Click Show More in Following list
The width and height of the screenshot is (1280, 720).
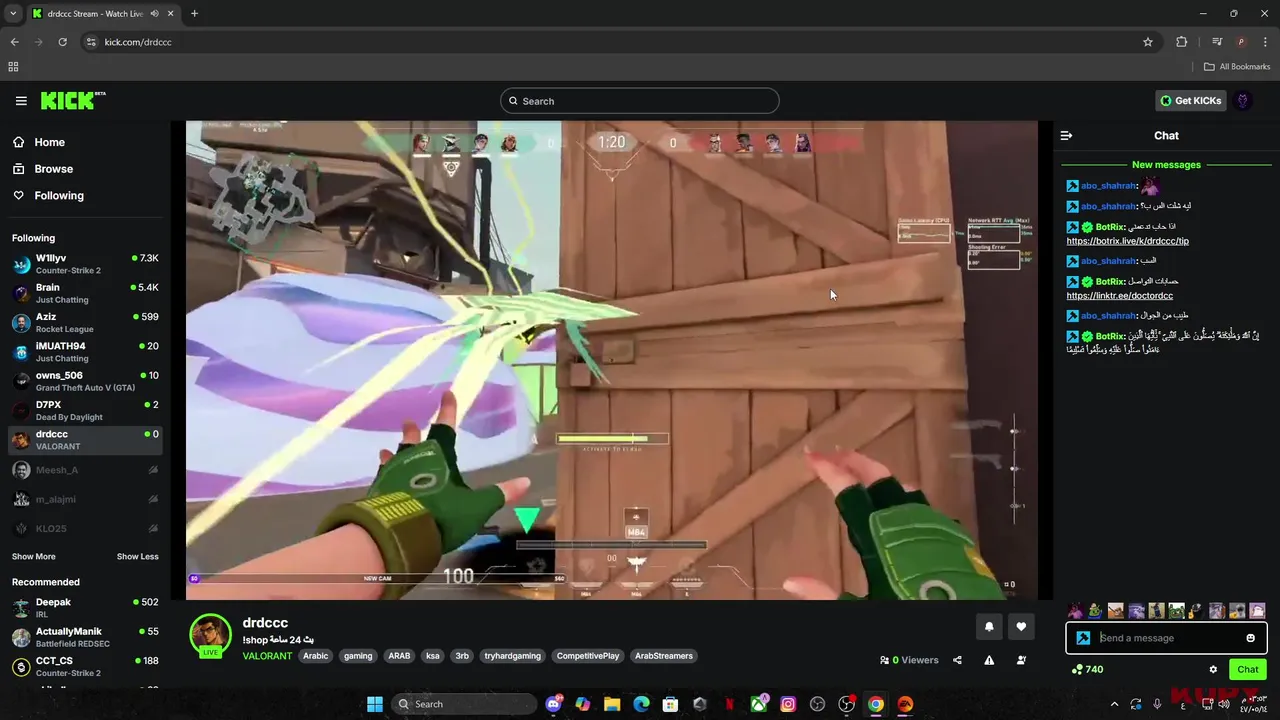(34, 556)
